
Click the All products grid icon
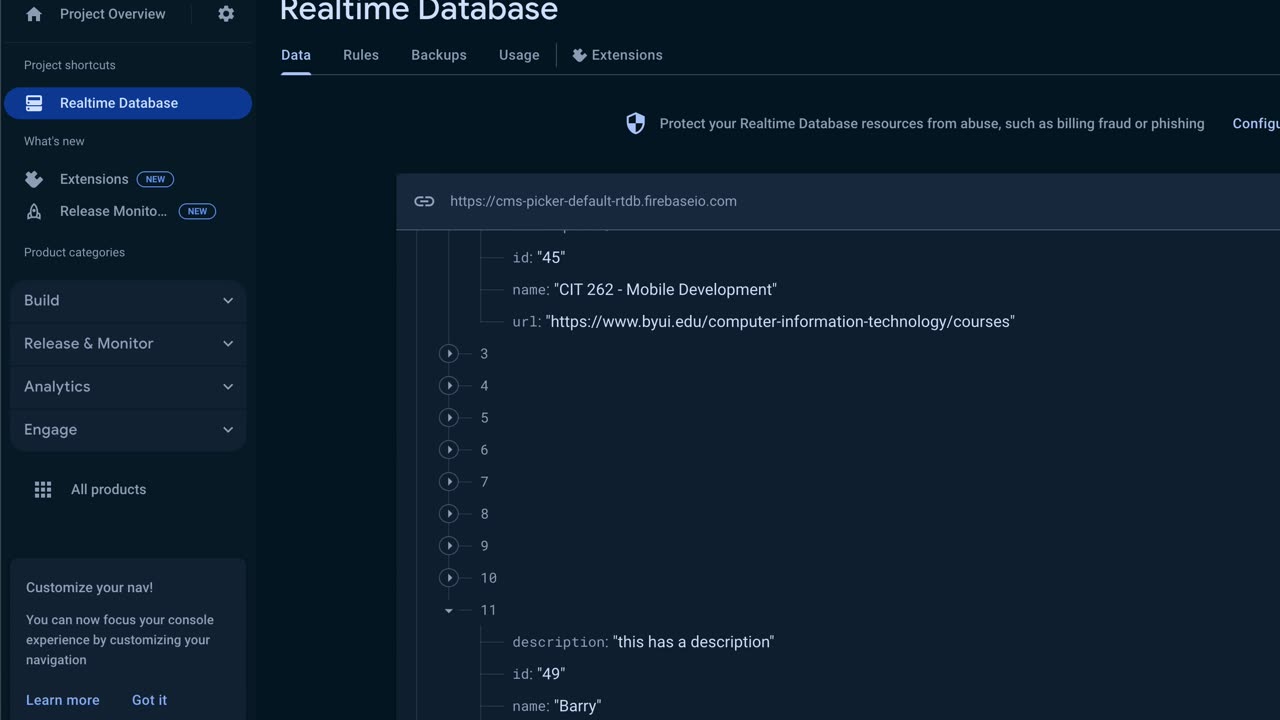[43, 489]
